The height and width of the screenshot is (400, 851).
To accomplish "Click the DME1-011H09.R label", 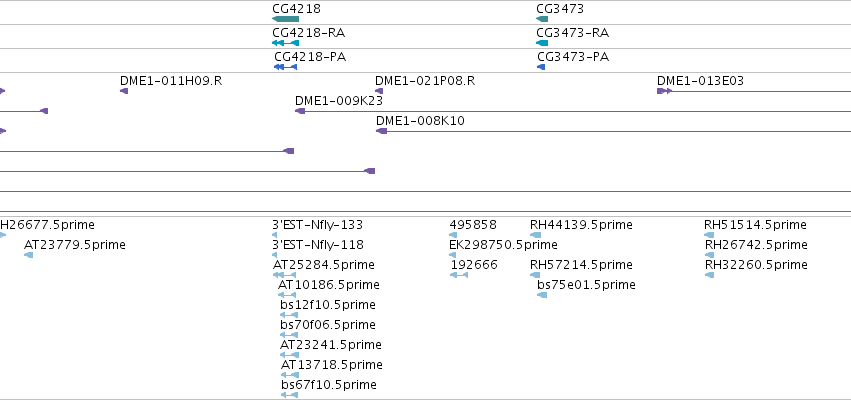I will click(171, 81).
